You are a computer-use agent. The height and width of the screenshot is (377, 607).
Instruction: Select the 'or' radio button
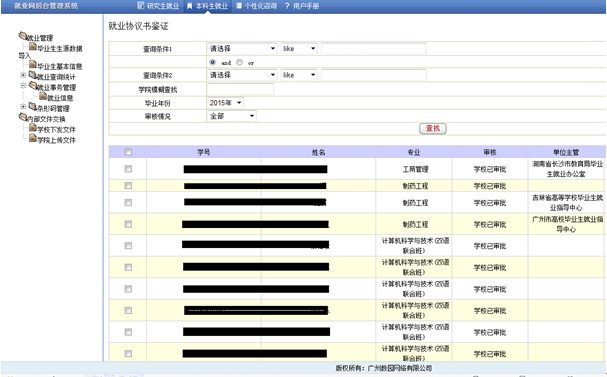[x=240, y=62]
